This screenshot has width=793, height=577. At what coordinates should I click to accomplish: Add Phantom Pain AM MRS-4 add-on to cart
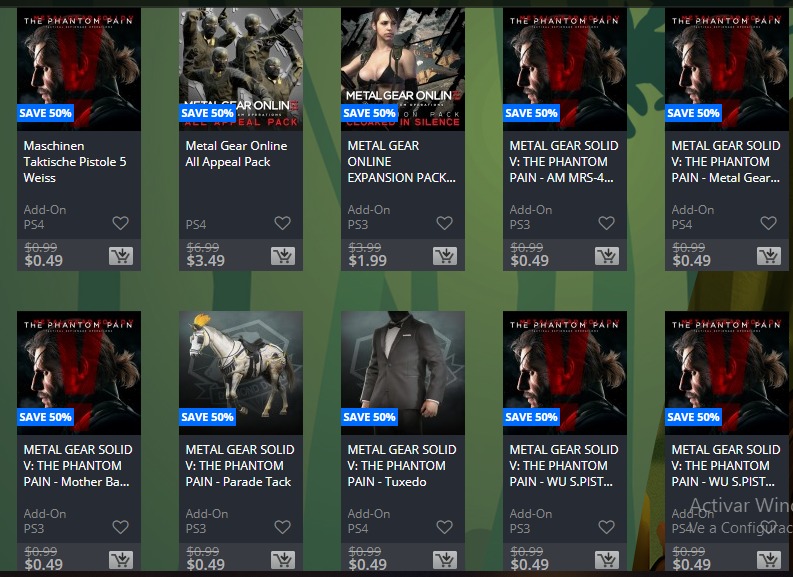tap(607, 256)
